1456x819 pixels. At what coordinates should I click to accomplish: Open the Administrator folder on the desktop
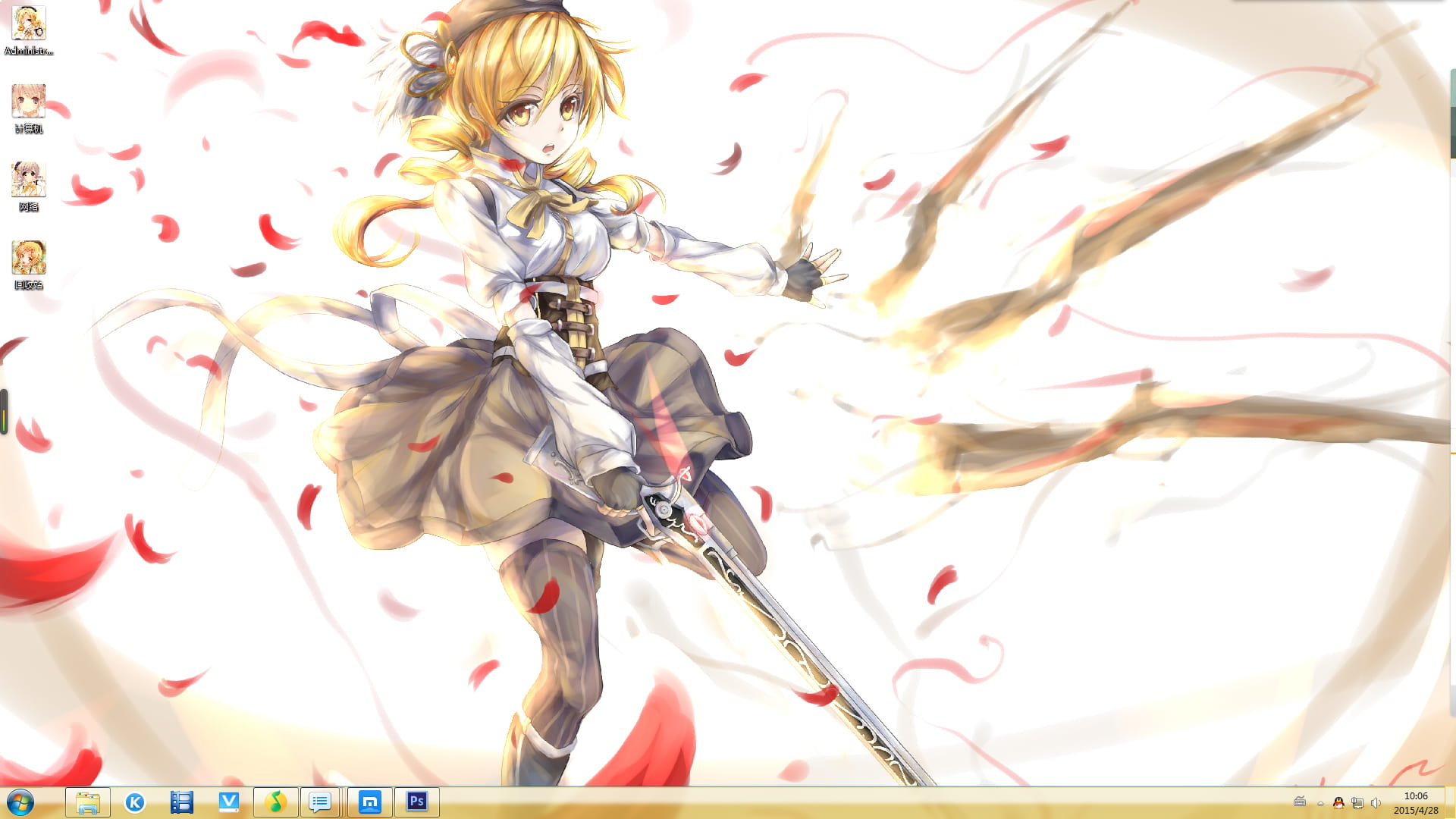pos(29,25)
